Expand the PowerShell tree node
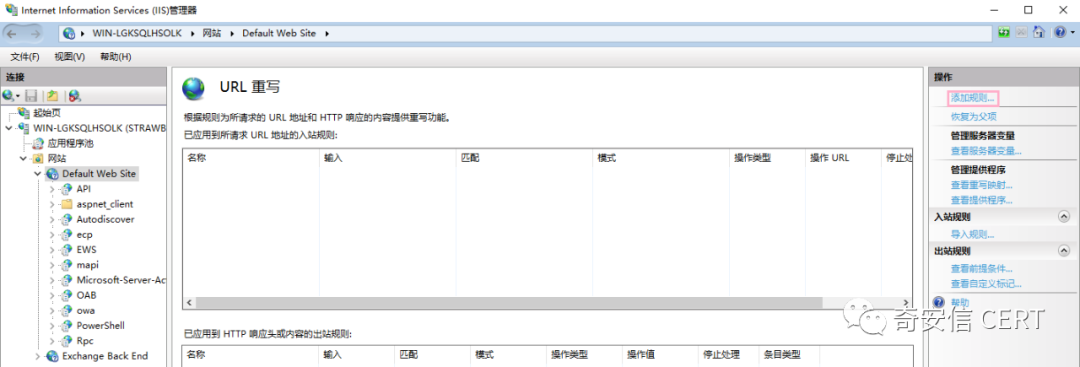This screenshot has width=1080, height=367. point(52,325)
